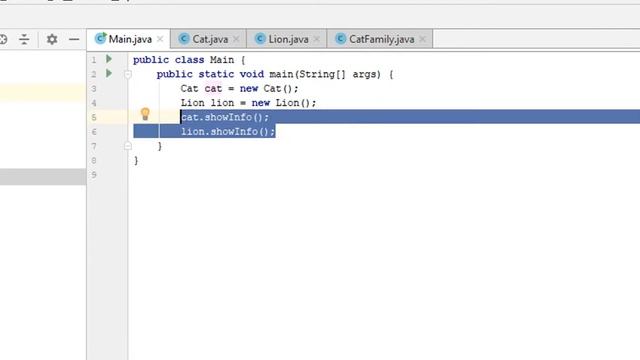Screen dimensions: 640x360
Task: Close the Lion.java tab
Action: (316, 39)
